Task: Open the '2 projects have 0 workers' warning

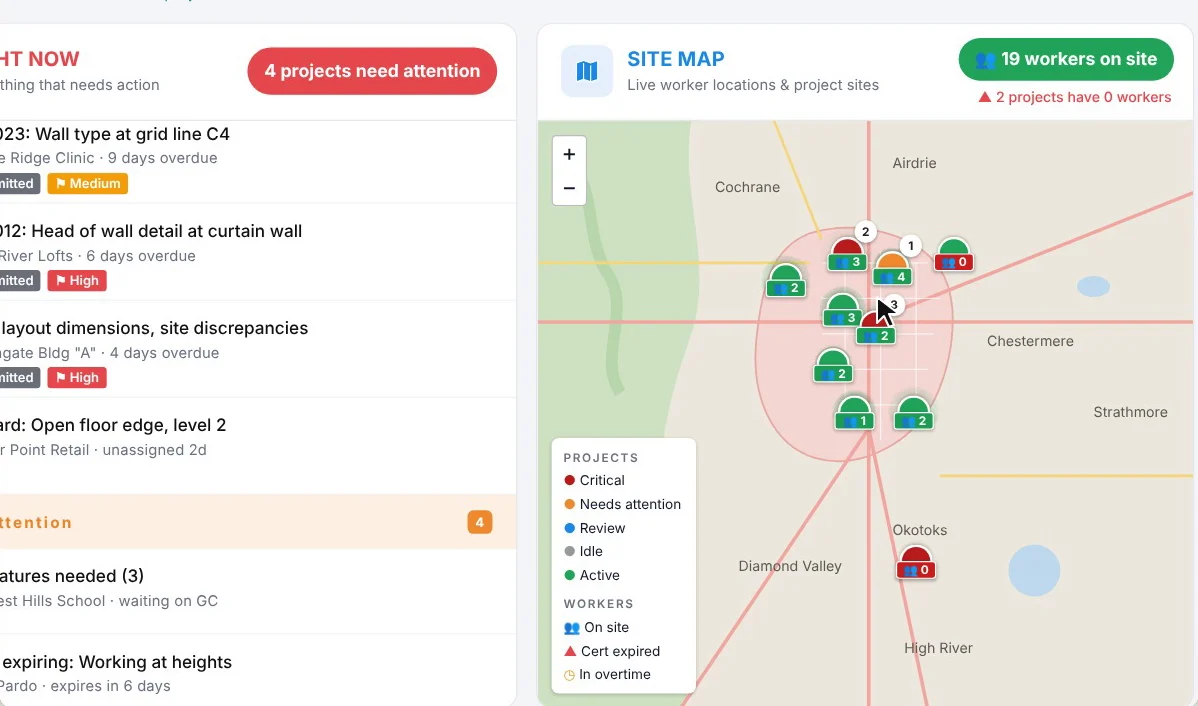Action: [1075, 97]
